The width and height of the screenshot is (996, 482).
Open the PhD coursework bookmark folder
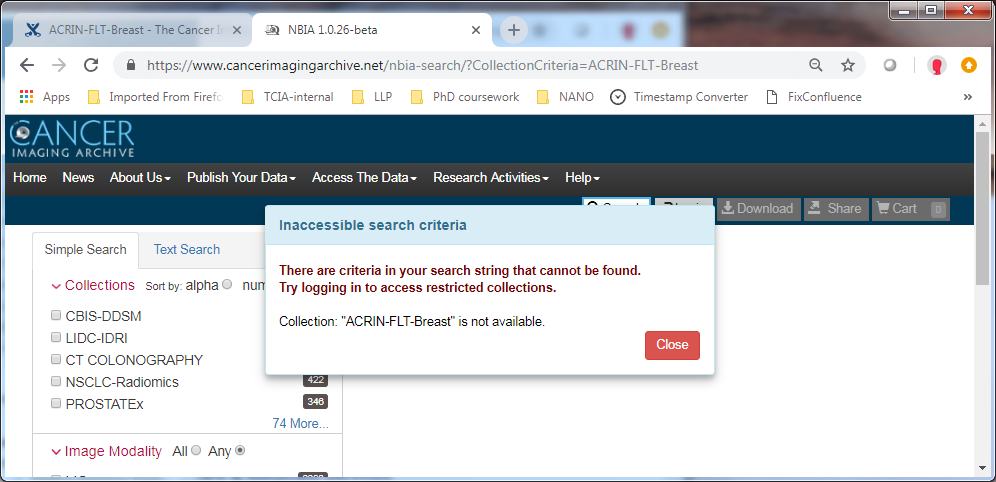pyautogui.click(x=465, y=97)
